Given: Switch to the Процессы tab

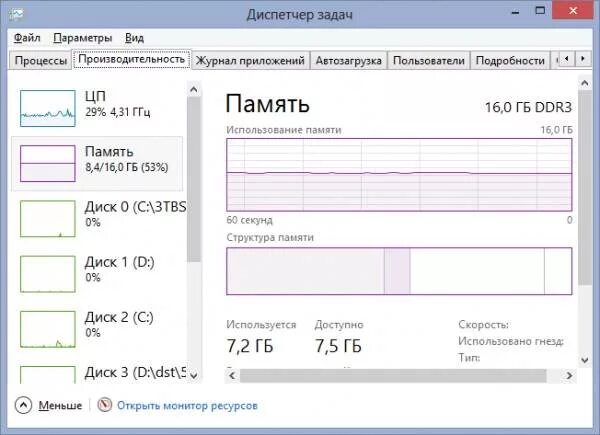Looking at the screenshot, I should coord(41,60).
